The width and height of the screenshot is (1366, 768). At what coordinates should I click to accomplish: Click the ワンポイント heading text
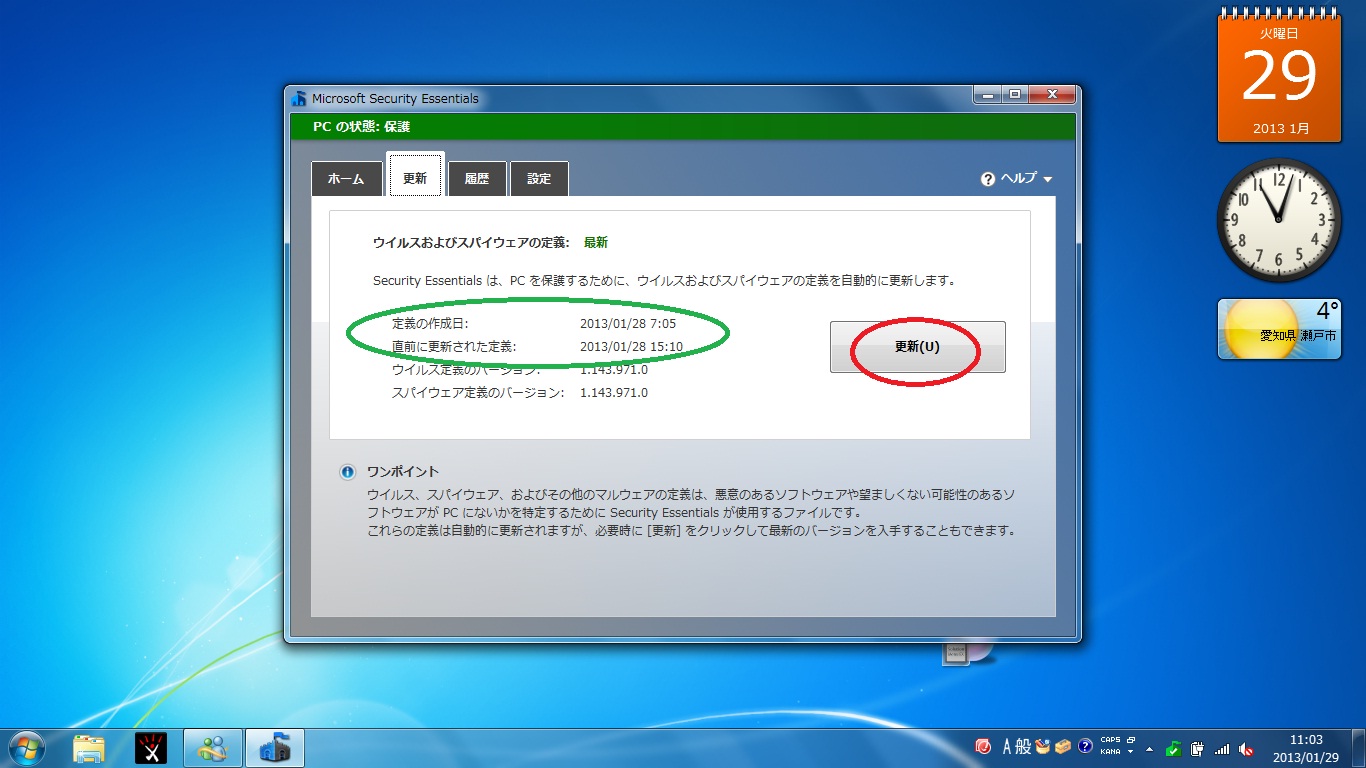point(403,472)
